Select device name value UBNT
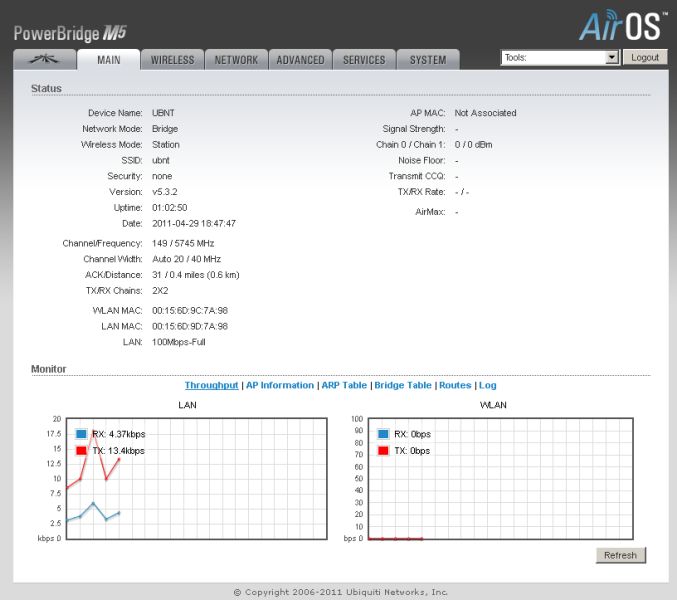The image size is (677, 600). click(163, 113)
